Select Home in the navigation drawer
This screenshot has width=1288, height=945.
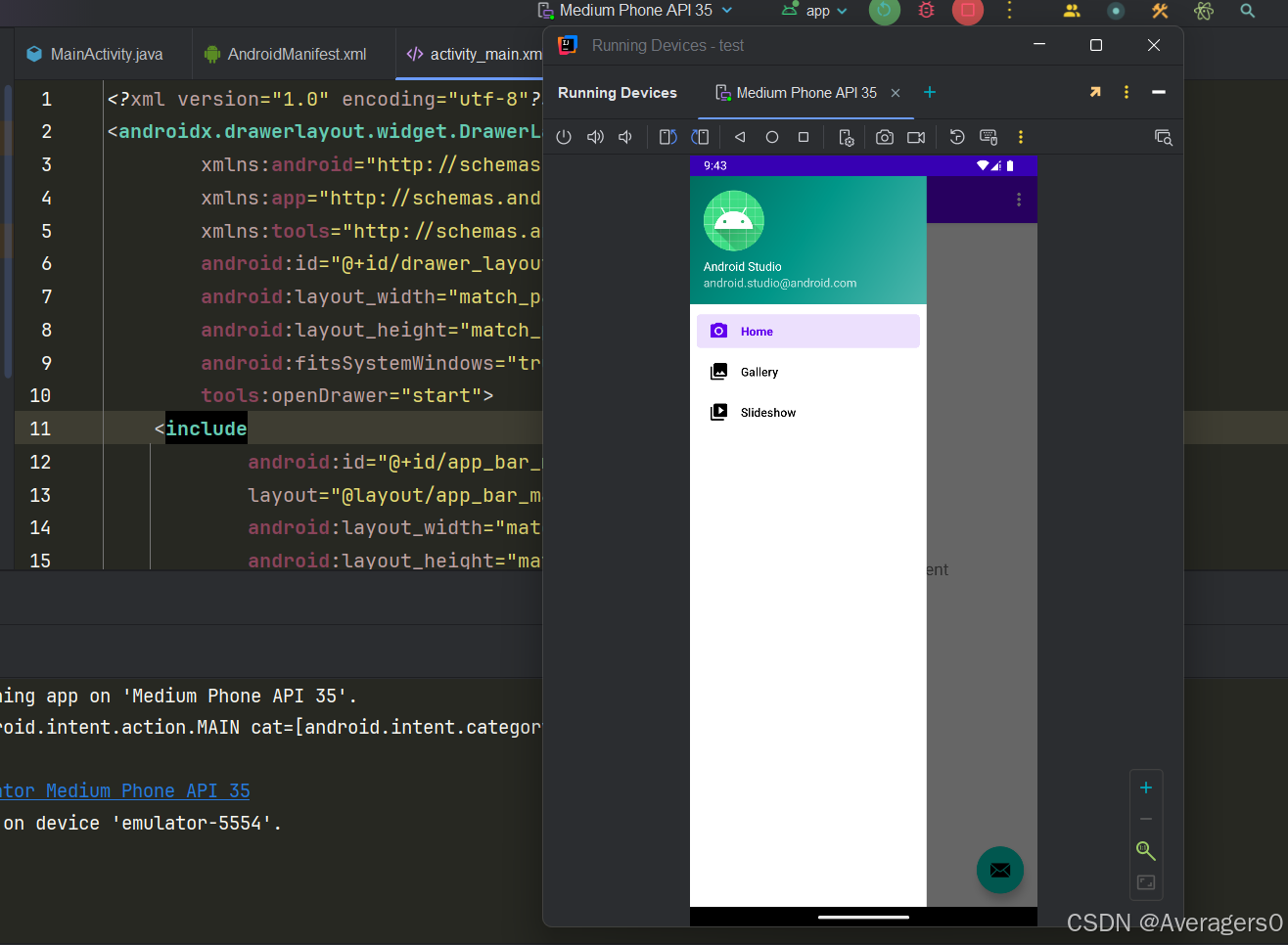pos(807,332)
